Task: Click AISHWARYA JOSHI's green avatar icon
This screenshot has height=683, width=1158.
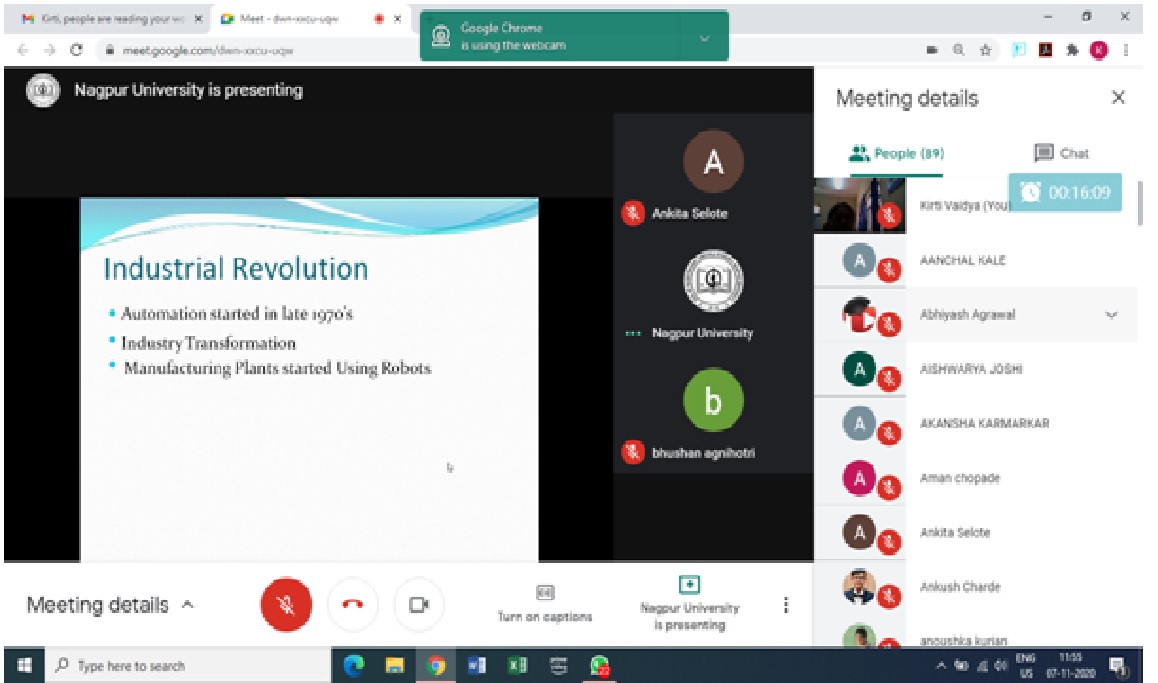Action: pos(859,368)
